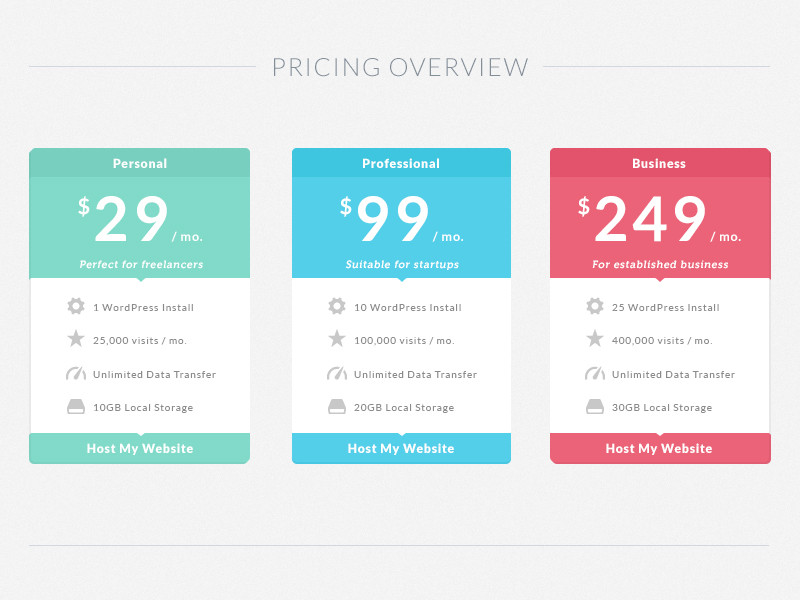This screenshot has width=800, height=600.
Task: Click the speedometer icon in Personal plan
Action: (x=76, y=373)
